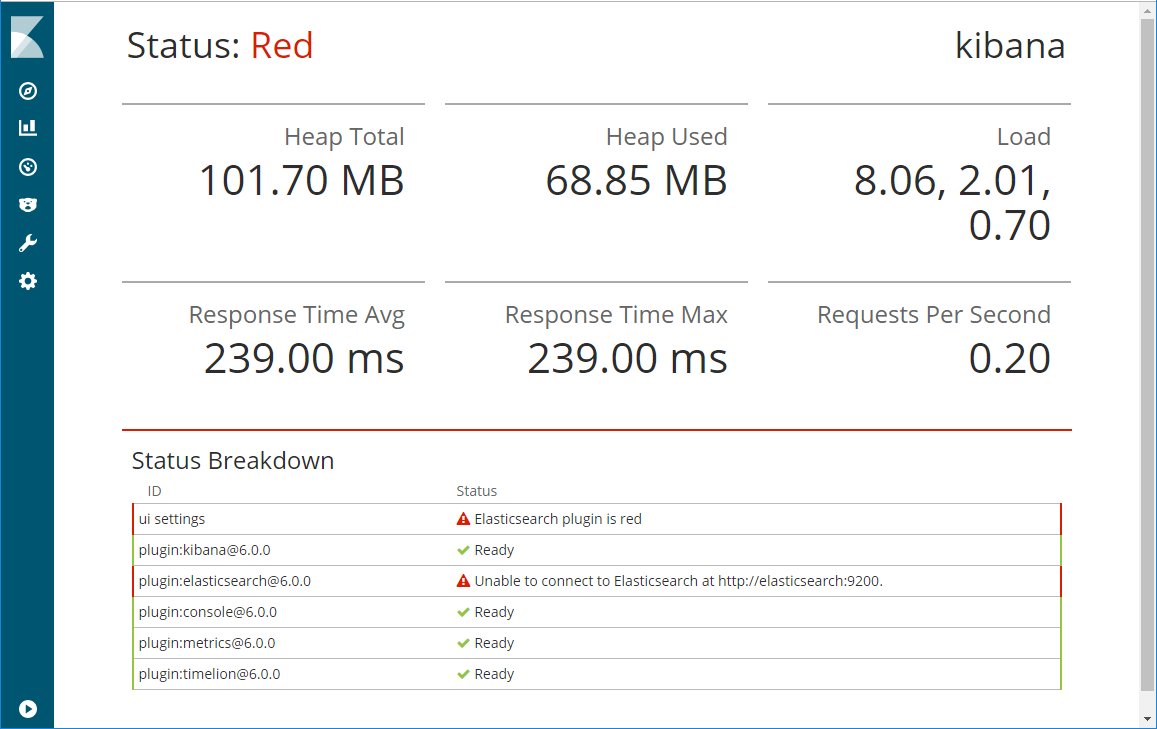Open Dev Tools with the wrench icon
This screenshot has height=729, width=1157.
tap(28, 243)
